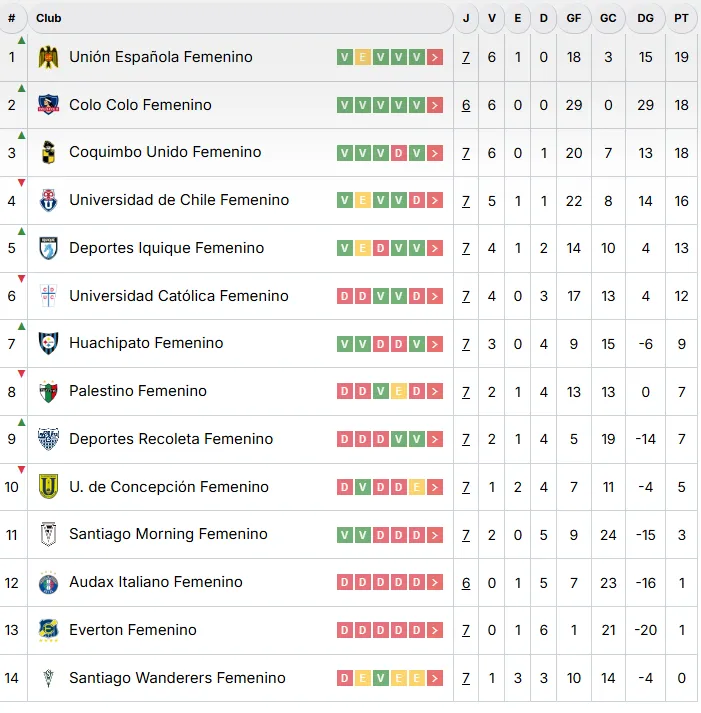Screen dimensions: 701x713
Task: Click the Coquimbo Unido Femenino crest icon
Action: 48,153
